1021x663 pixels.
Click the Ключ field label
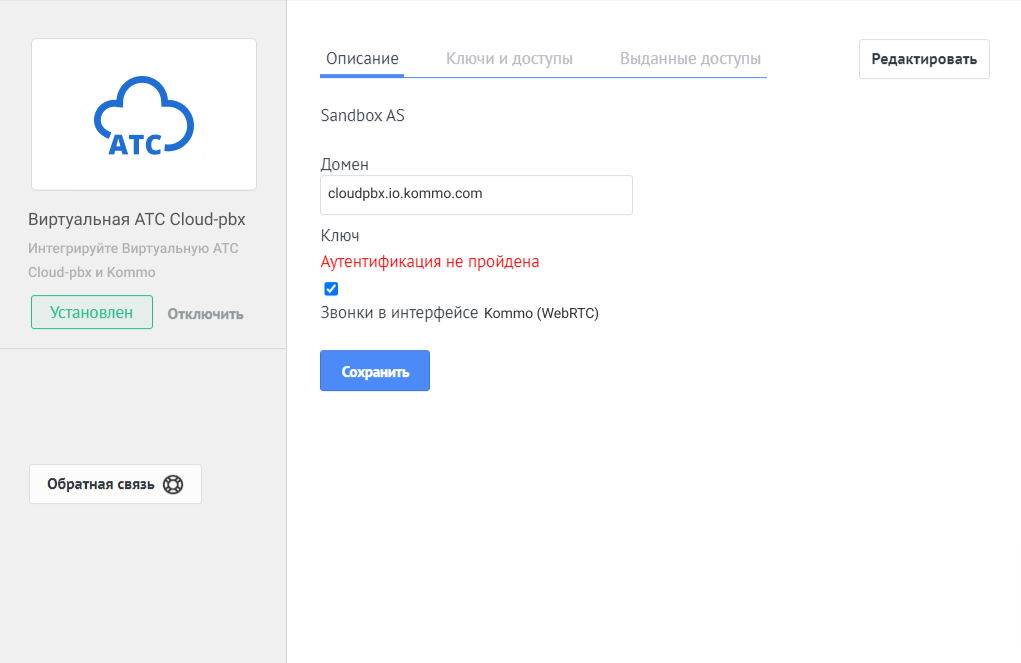[339, 236]
